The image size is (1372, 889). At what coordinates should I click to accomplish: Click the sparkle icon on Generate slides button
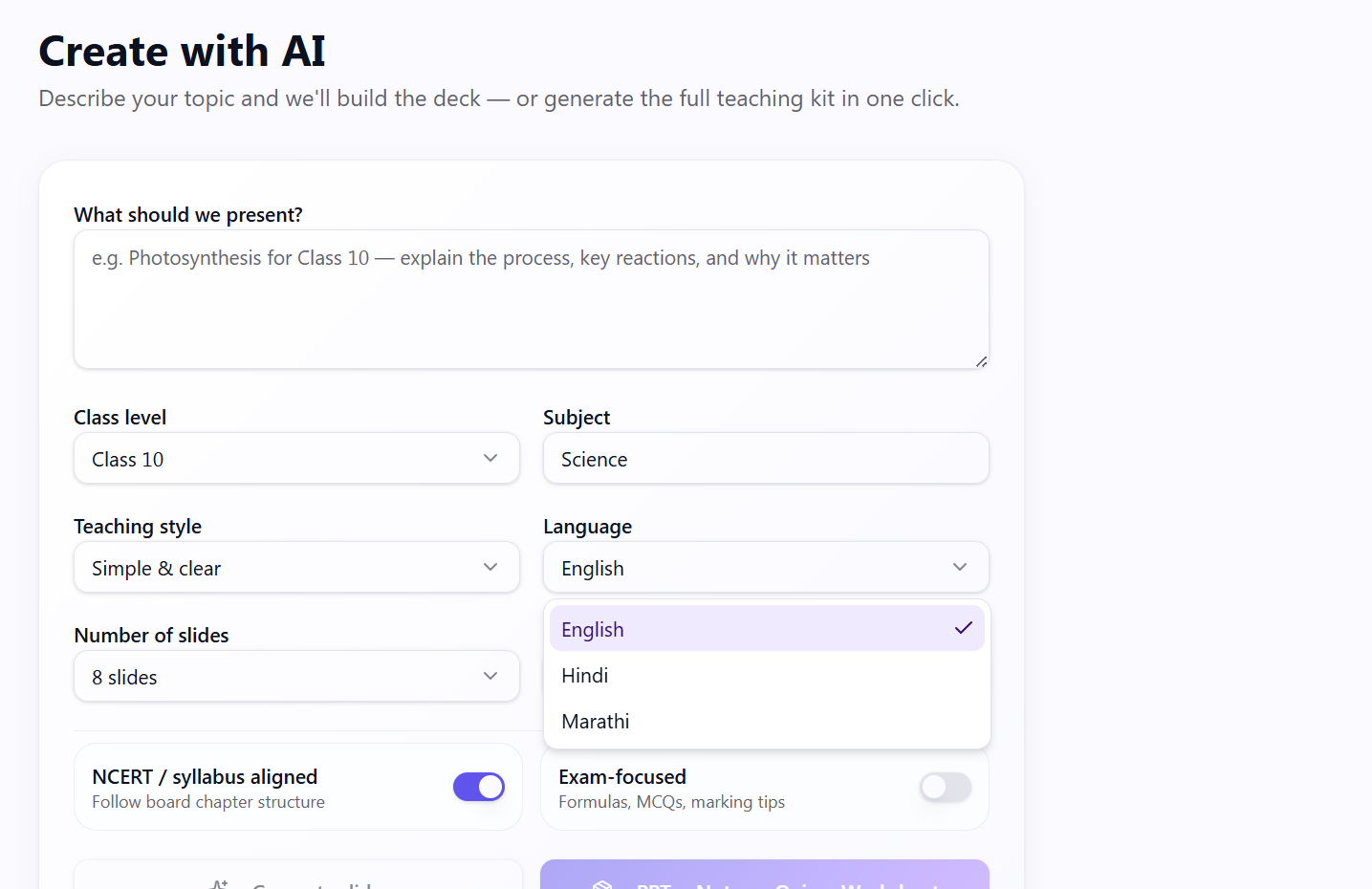click(x=220, y=884)
